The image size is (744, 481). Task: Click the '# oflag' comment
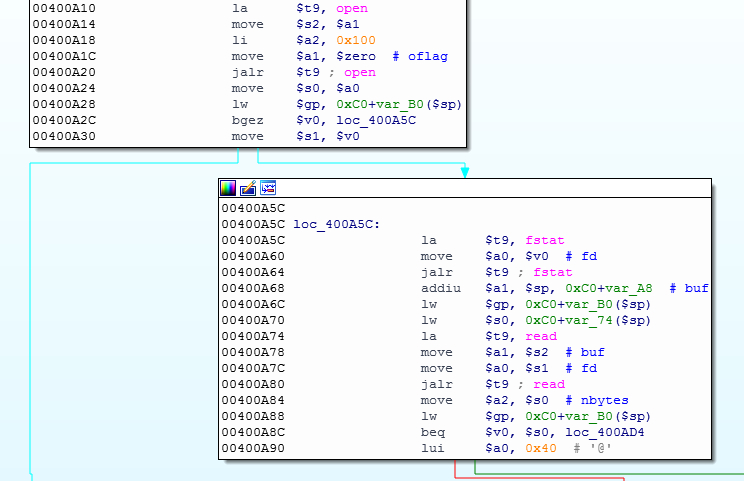click(420, 56)
